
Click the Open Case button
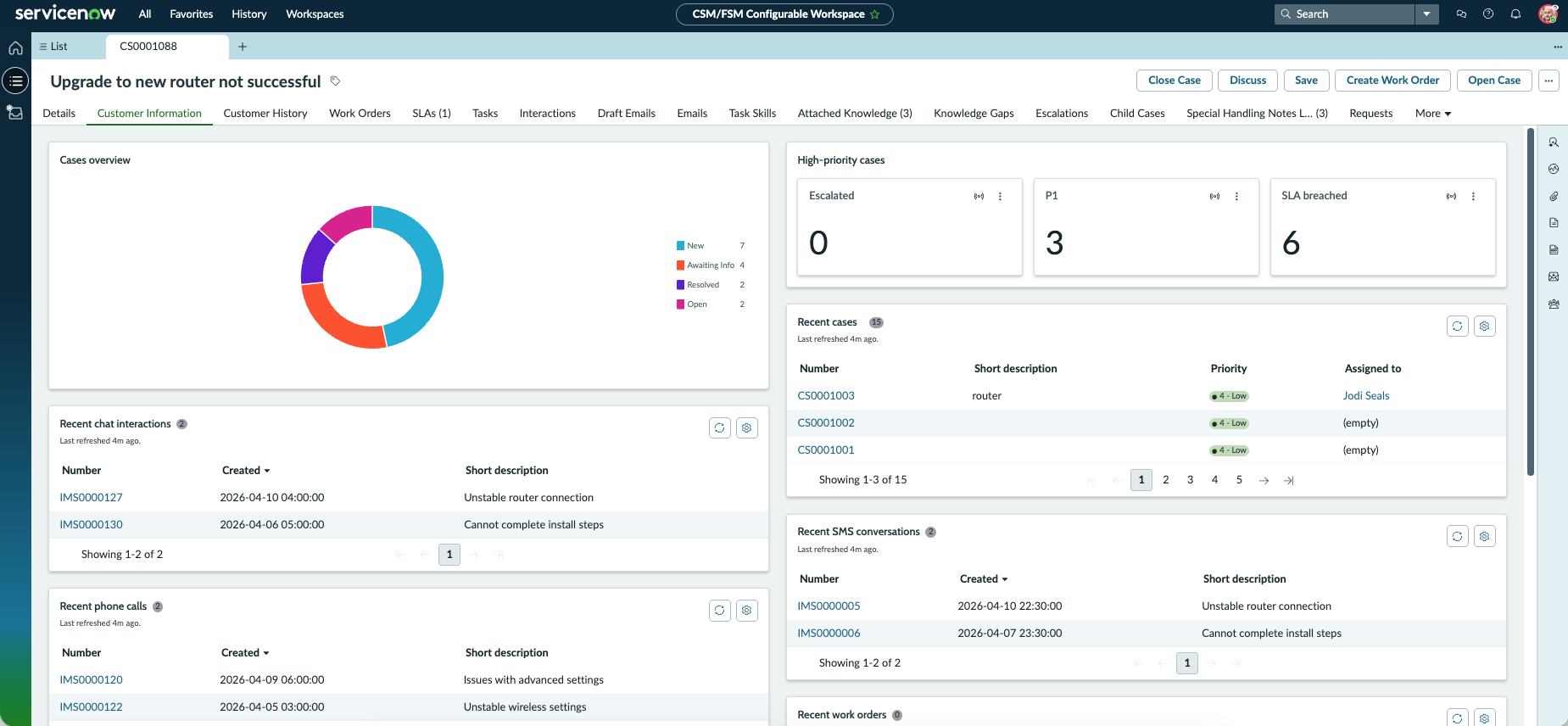pos(1494,81)
